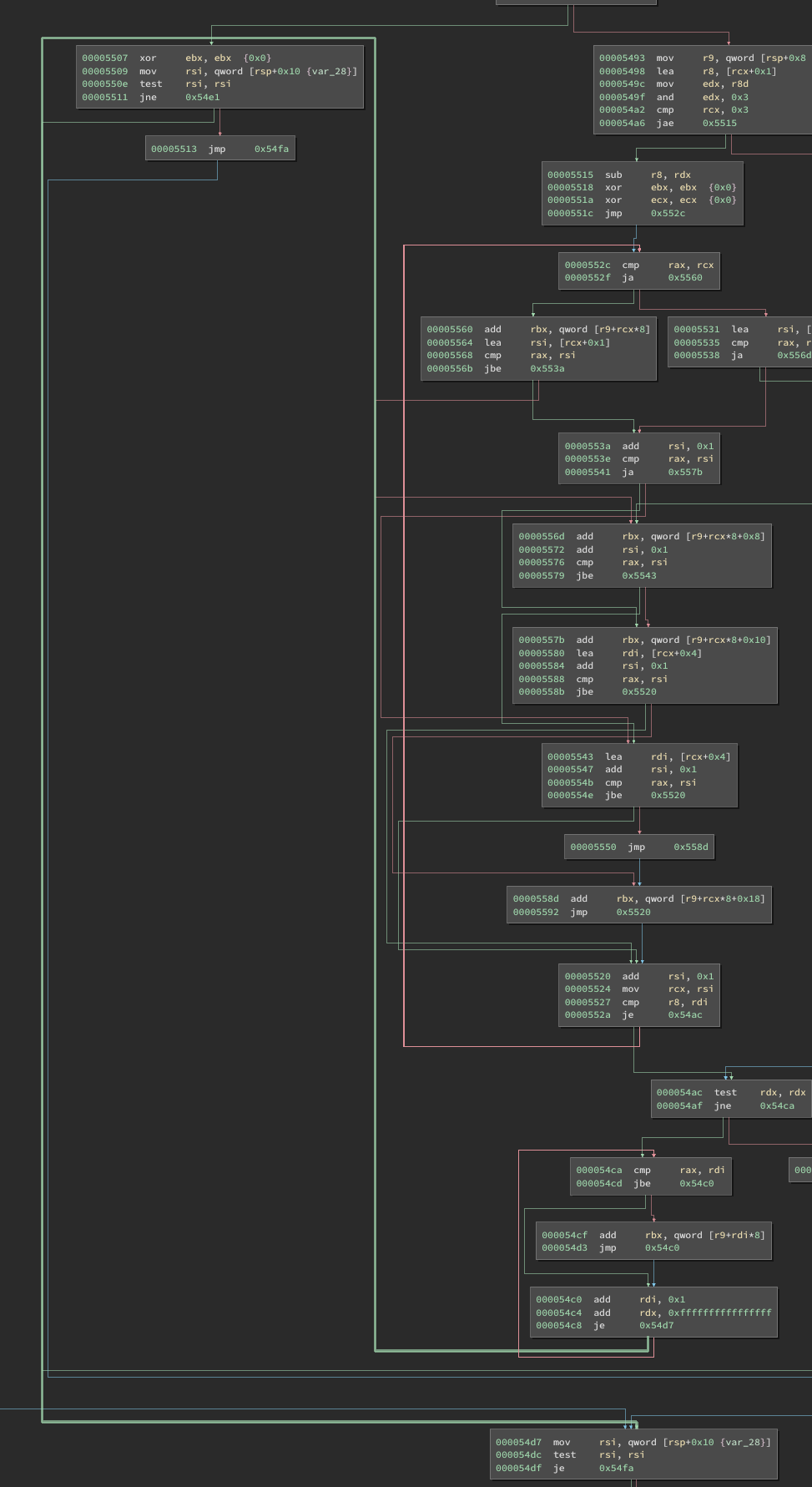This screenshot has width=812, height=1487.
Task: Follow jbe target 0x5520 at address 0000558b
Action: [638, 691]
